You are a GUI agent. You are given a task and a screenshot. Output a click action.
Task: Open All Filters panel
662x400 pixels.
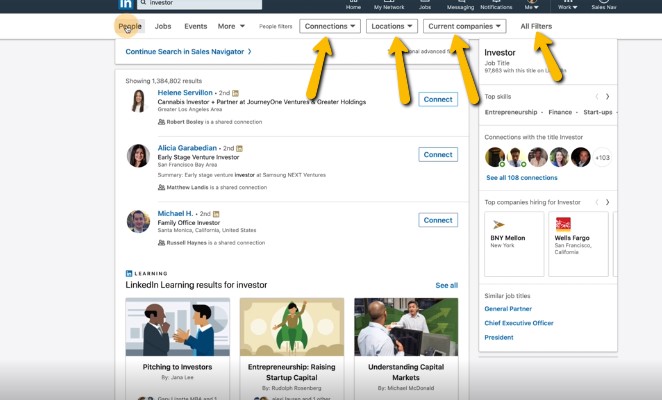pyautogui.click(x=538, y=26)
